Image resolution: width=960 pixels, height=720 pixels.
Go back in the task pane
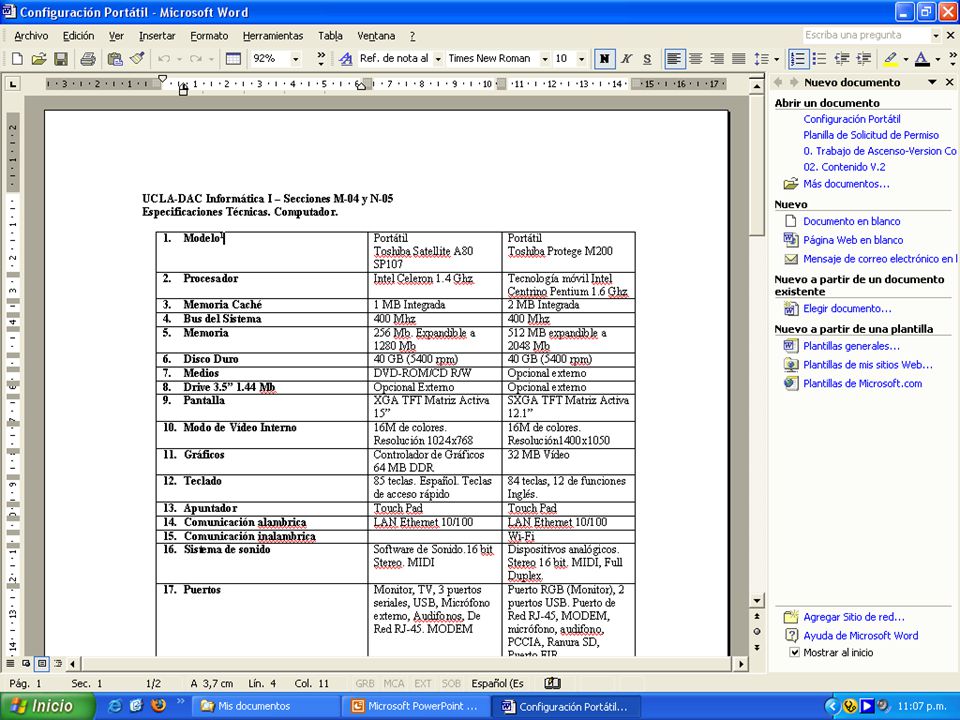[778, 82]
